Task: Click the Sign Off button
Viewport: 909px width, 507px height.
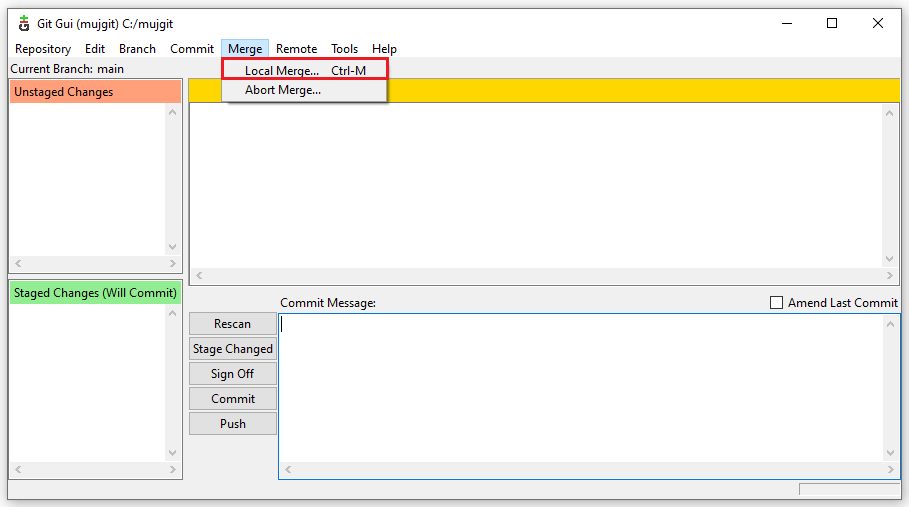Action: coord(232,374)
